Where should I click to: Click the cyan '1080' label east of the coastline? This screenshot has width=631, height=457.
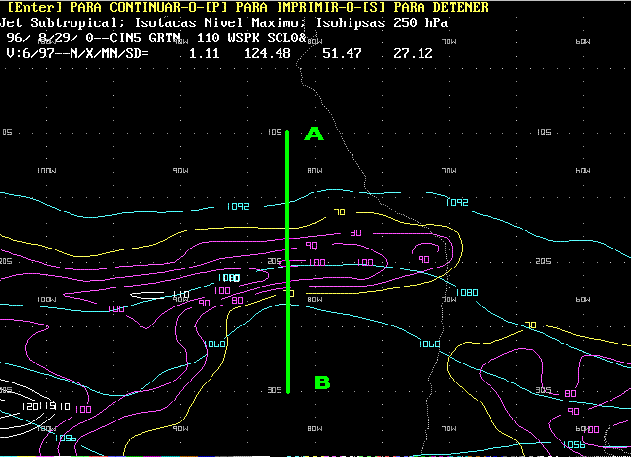coord(467,292)
